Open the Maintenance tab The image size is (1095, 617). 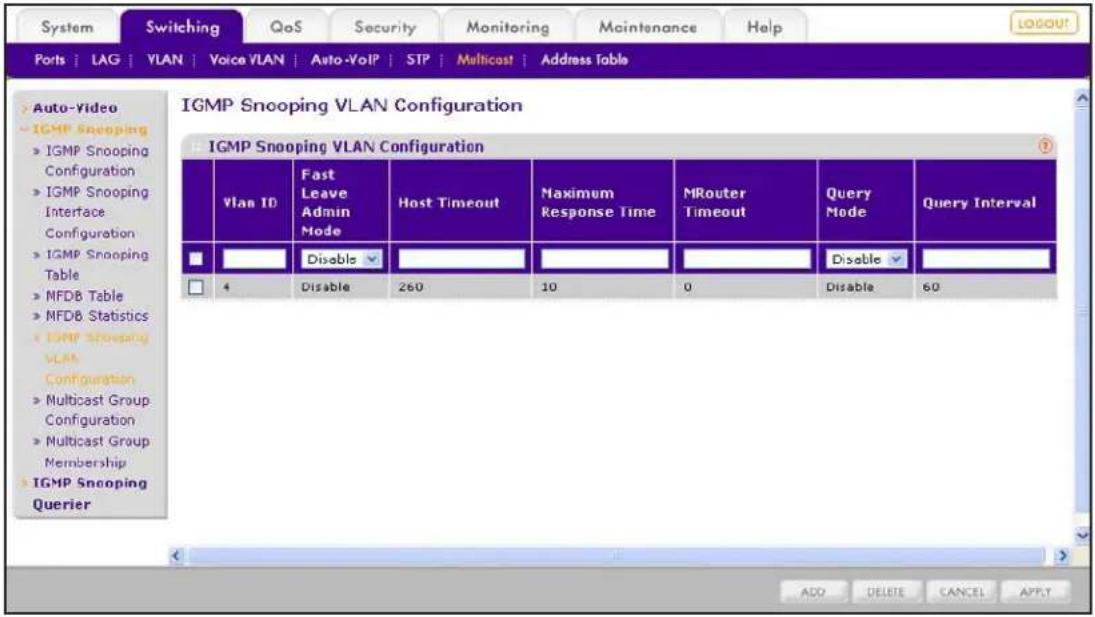click(x=647, y=27)
